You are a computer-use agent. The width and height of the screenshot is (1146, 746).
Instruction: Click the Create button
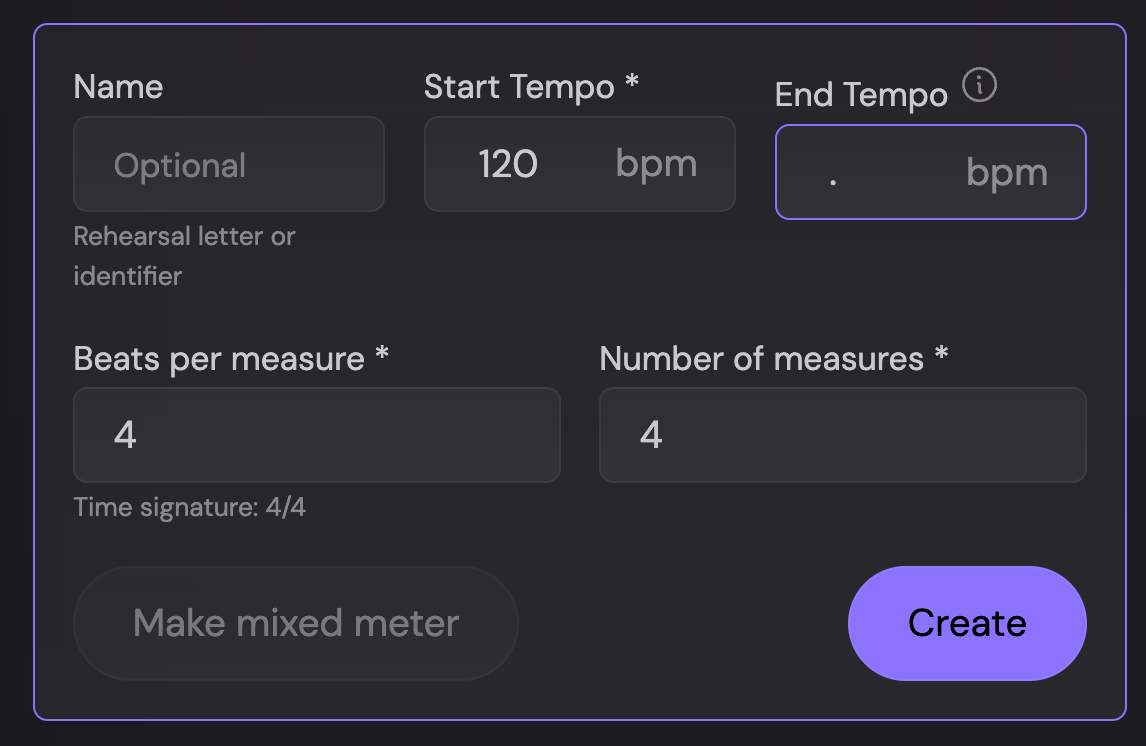tap(966, 623)
